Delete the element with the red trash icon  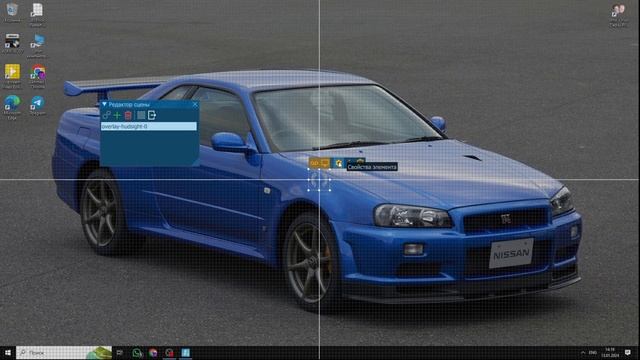128,115
